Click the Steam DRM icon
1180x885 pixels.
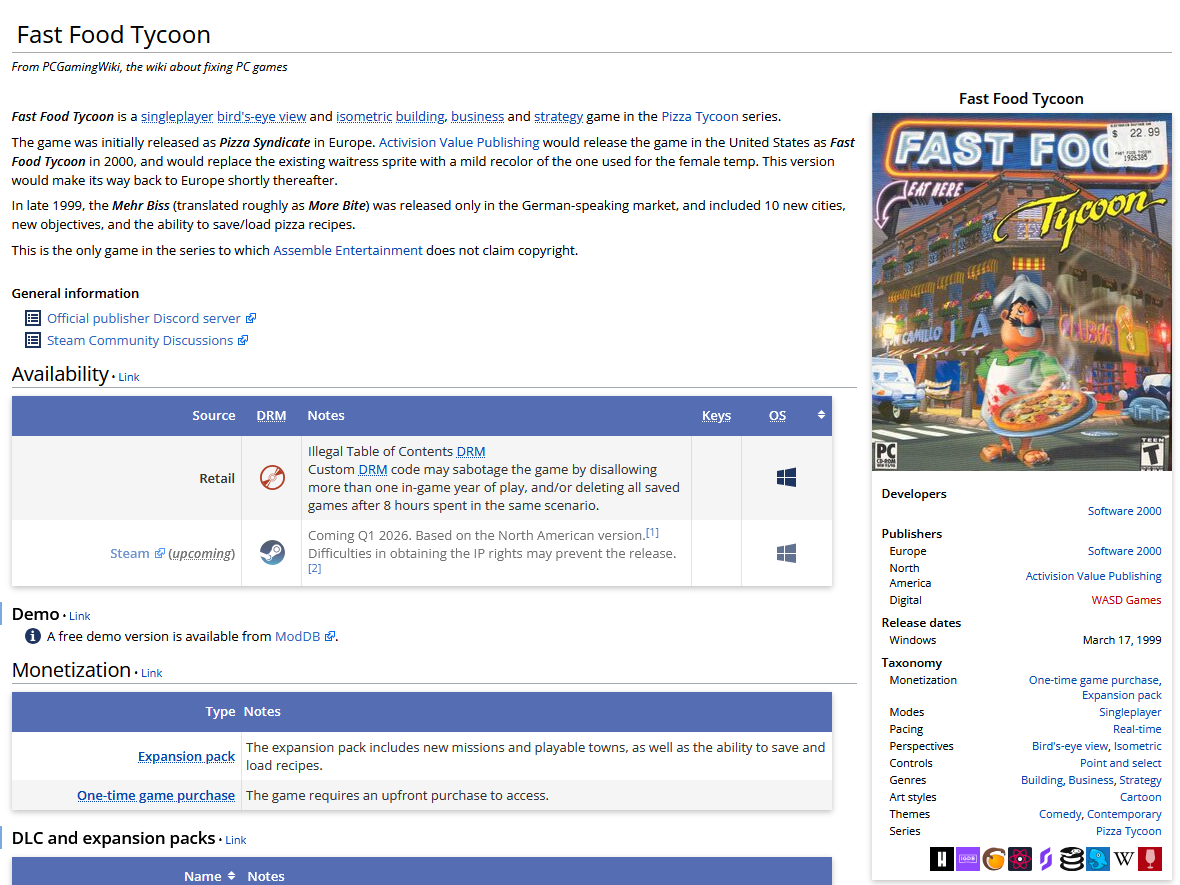(x=272, y=553)
